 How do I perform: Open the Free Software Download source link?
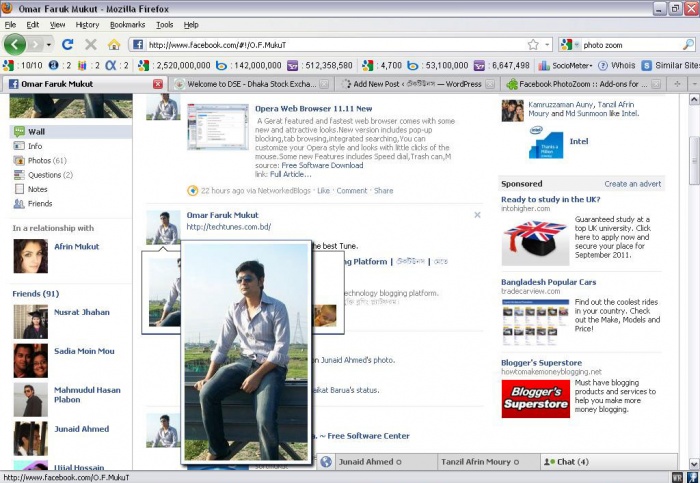tap(322, 165)
